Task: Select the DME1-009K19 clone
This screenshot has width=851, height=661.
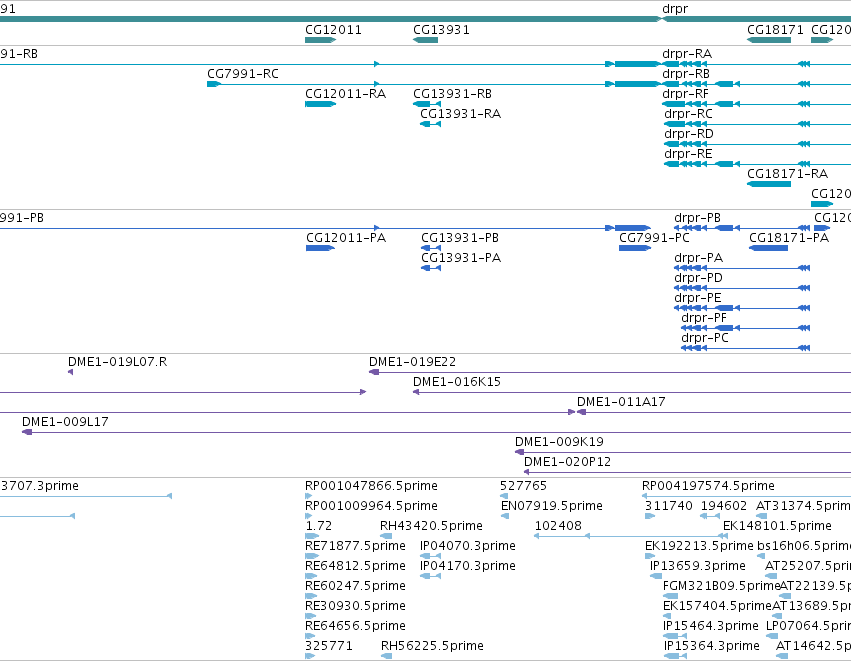Action: coord(683,452)
